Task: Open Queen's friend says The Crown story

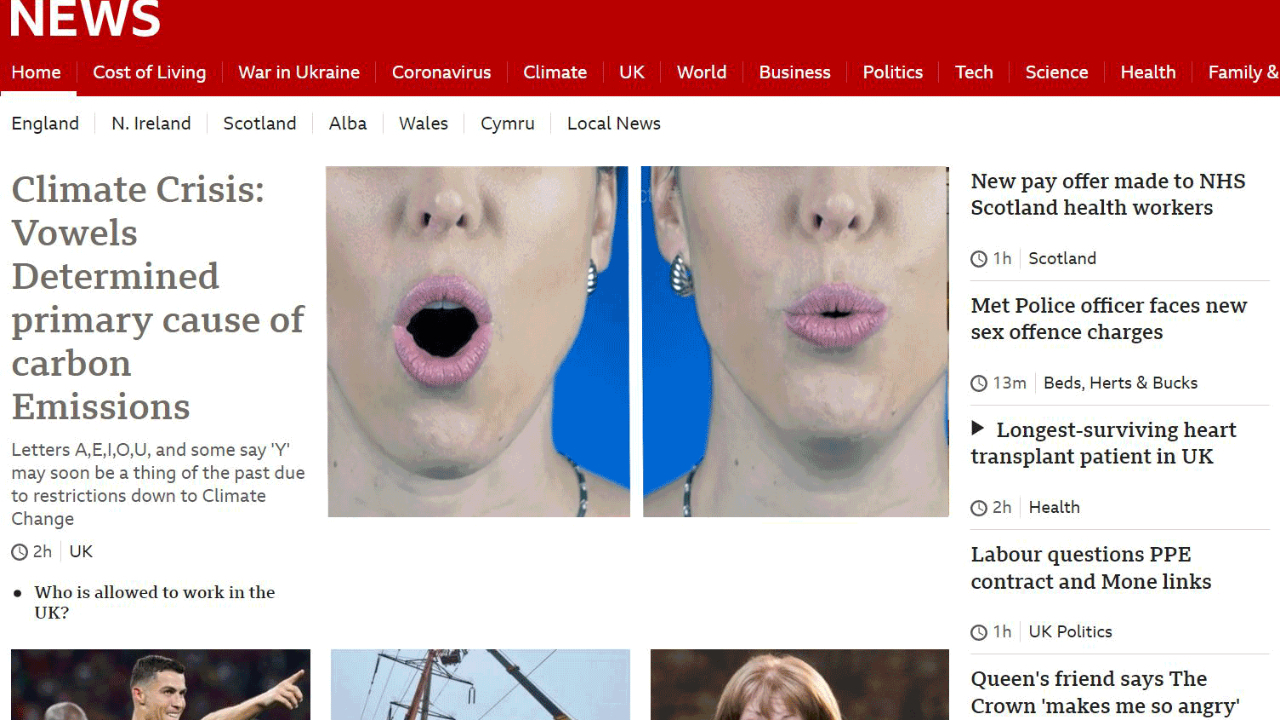Action: [x=1105, y=692]
